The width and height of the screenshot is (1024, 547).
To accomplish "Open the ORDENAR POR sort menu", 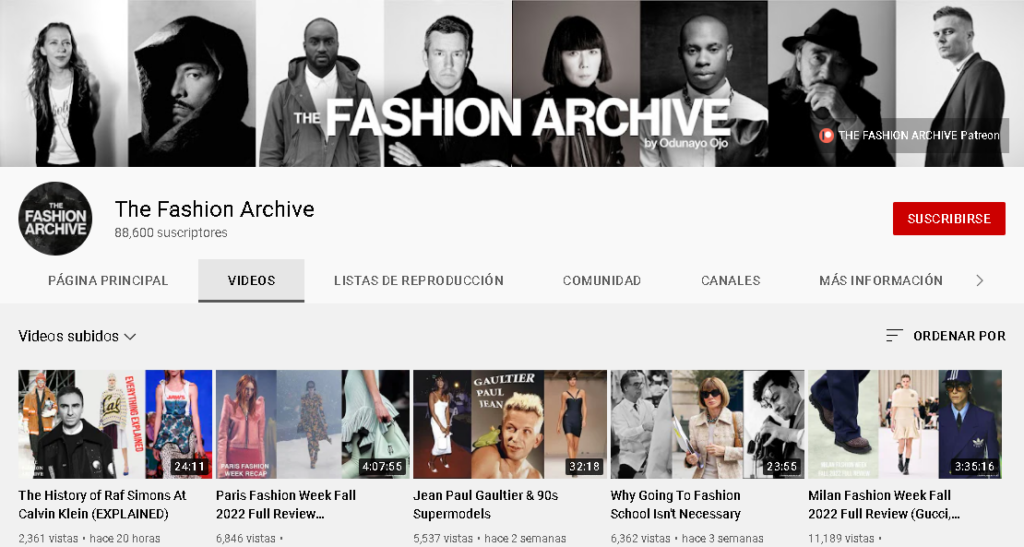I will [x=946, y=336].
